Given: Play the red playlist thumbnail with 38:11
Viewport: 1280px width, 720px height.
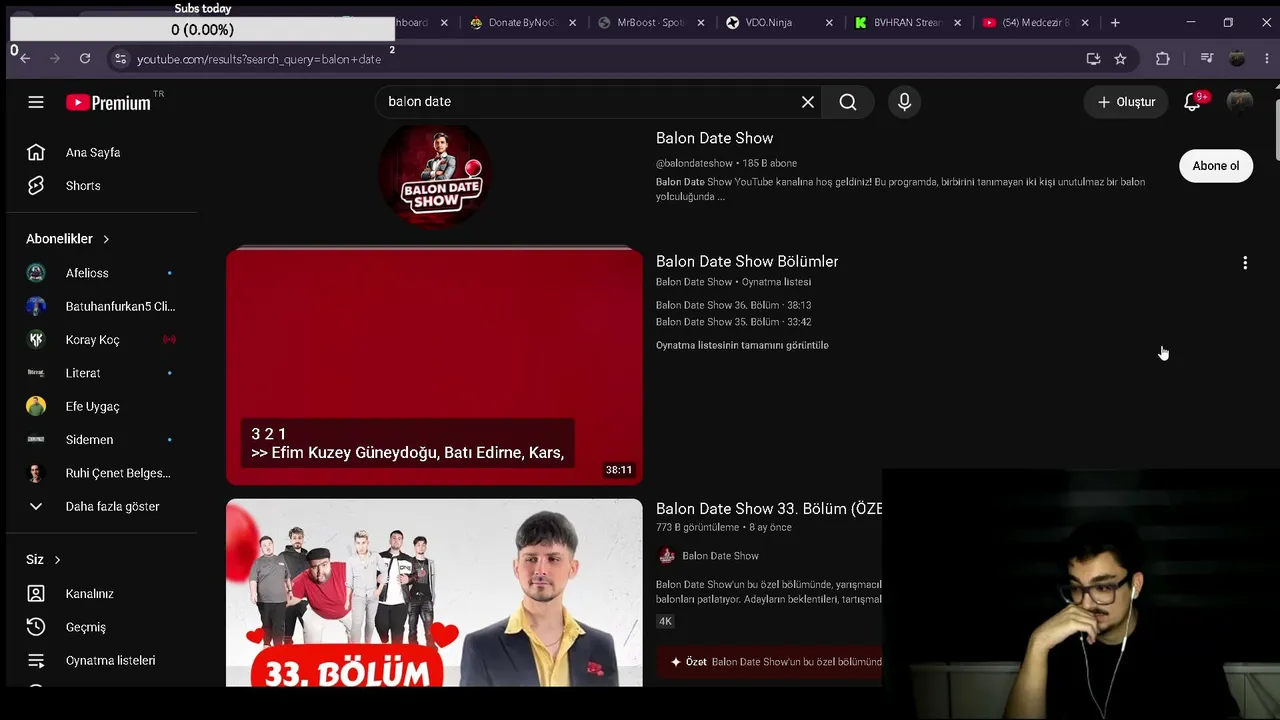Looking at the screenshot, I should click(434, 367).
